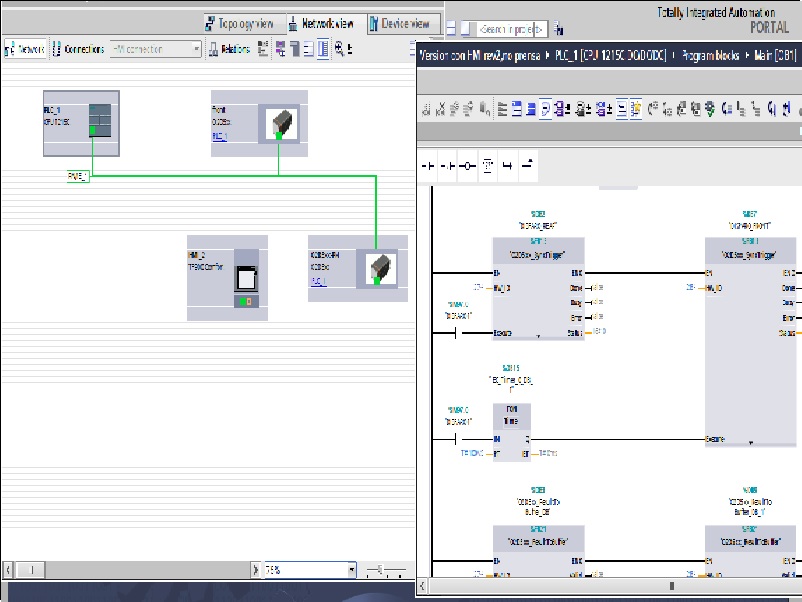Click the PLC_1 link on bottom-right device
This screenshot has height=602, width=802.
tap(318, 282)
